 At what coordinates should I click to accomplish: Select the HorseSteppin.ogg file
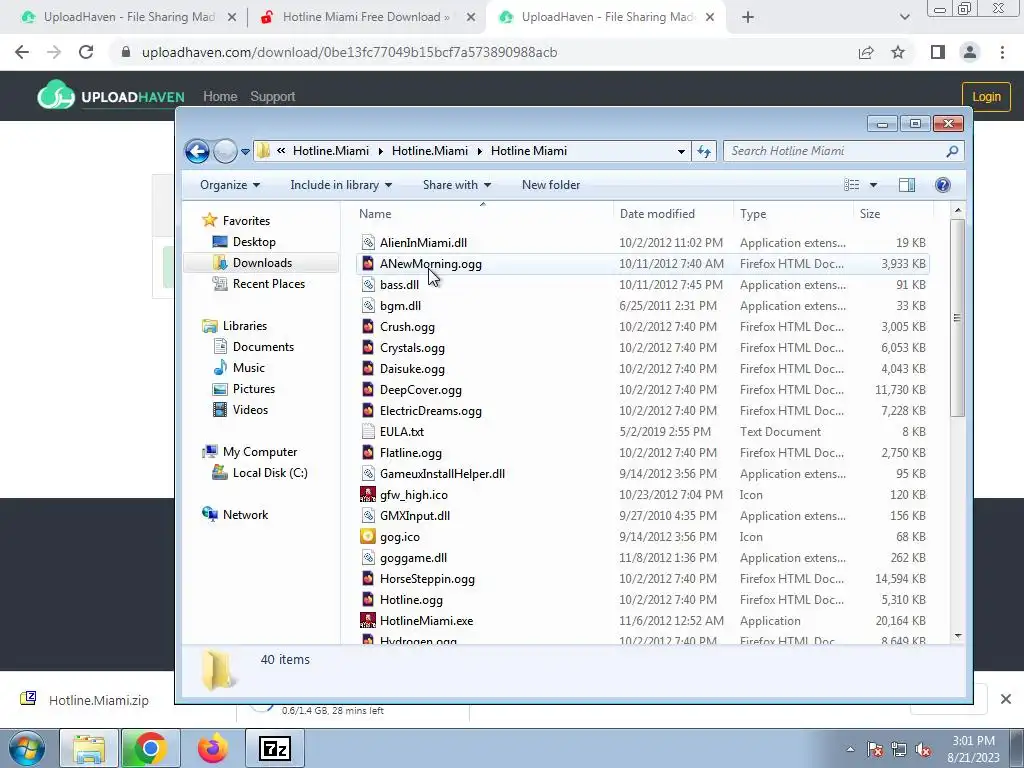point(427,579)
